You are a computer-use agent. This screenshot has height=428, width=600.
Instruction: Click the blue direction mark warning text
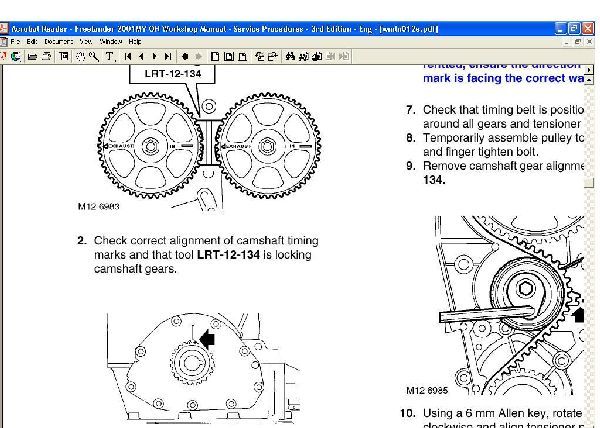[504, 73]
